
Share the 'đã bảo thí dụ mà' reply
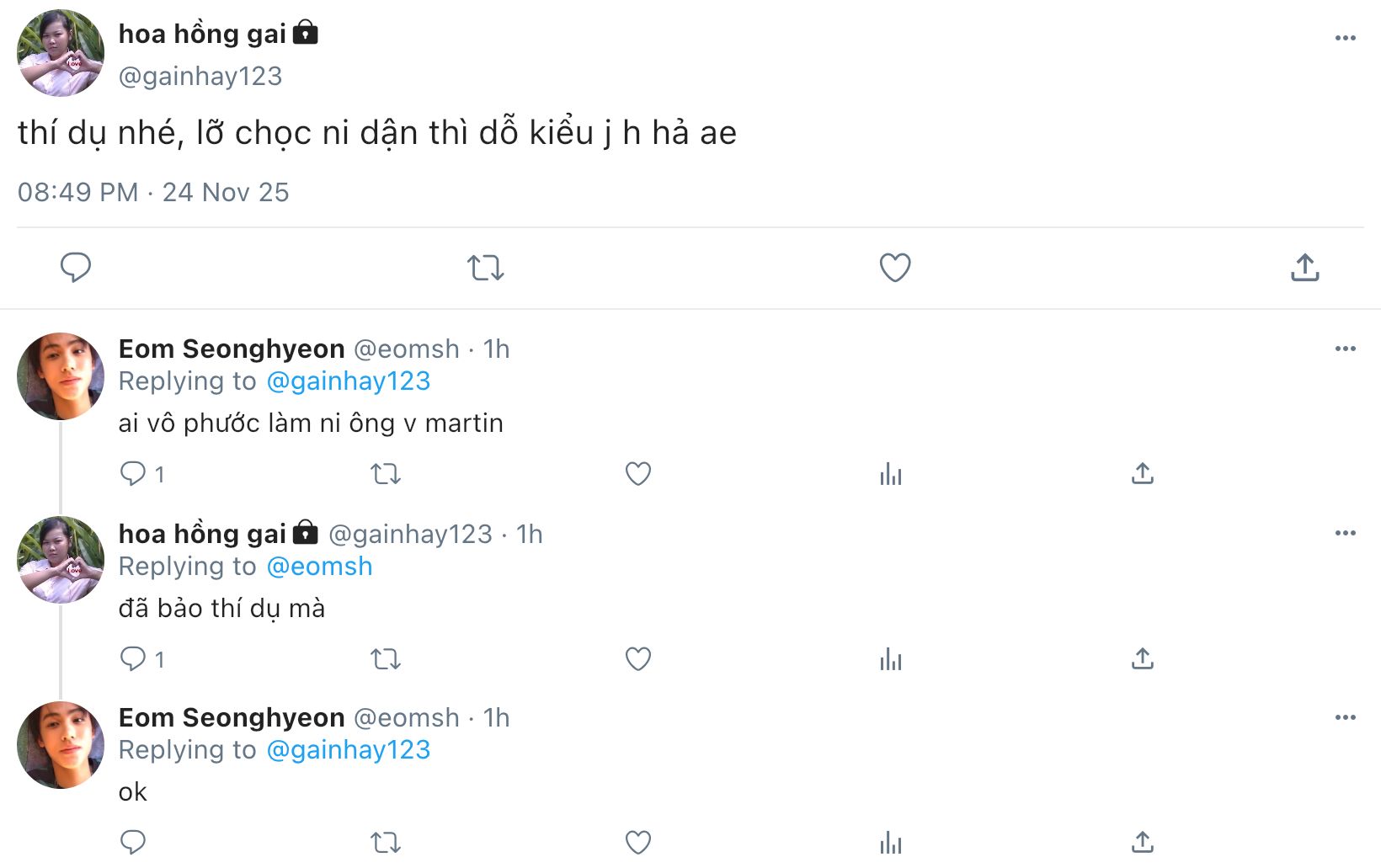point(1142,658)
